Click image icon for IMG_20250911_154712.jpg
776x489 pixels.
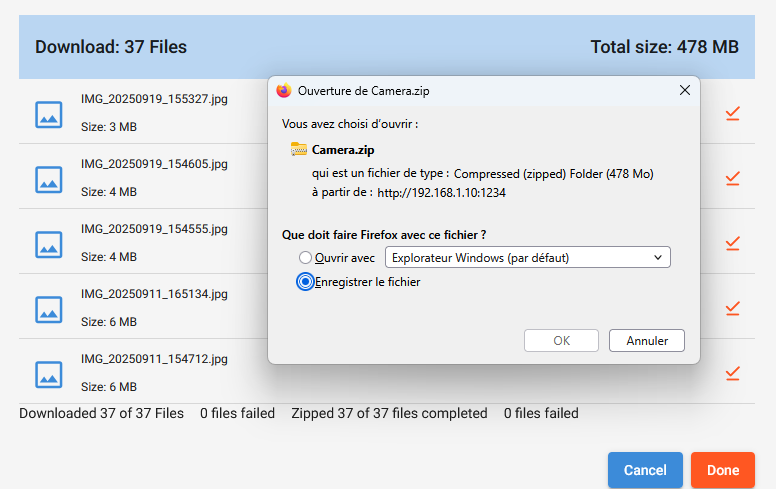[49, 374]
